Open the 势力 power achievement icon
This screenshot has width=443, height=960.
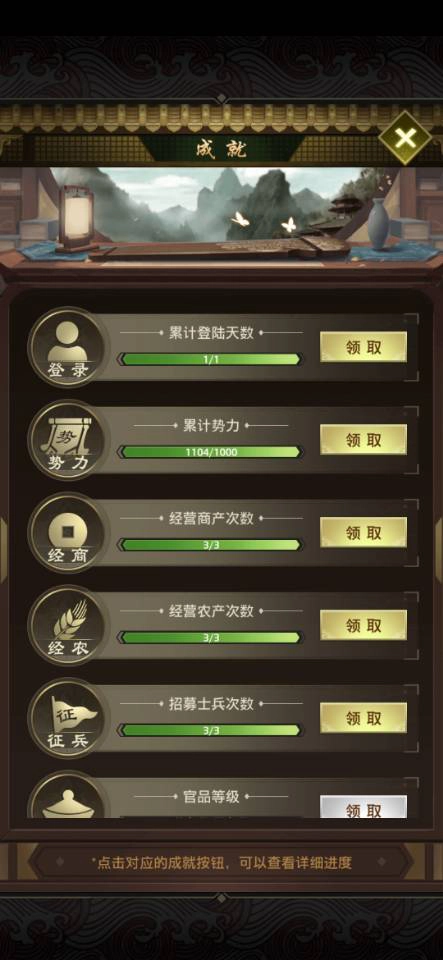[68, 440]
